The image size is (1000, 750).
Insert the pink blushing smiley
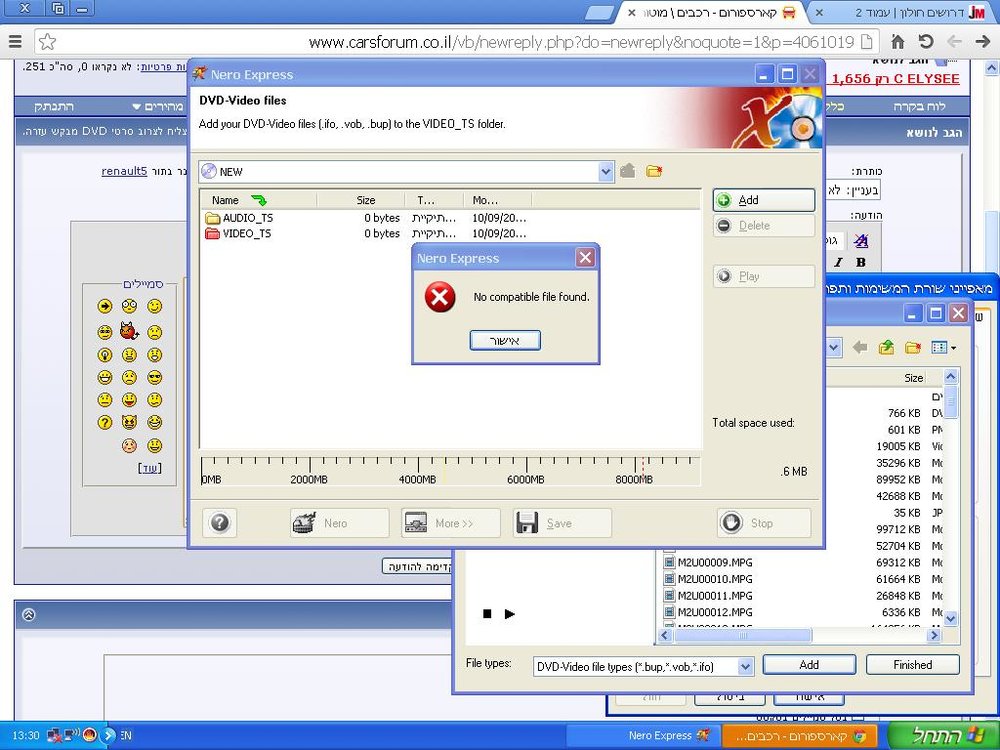[x=129, y=445]
